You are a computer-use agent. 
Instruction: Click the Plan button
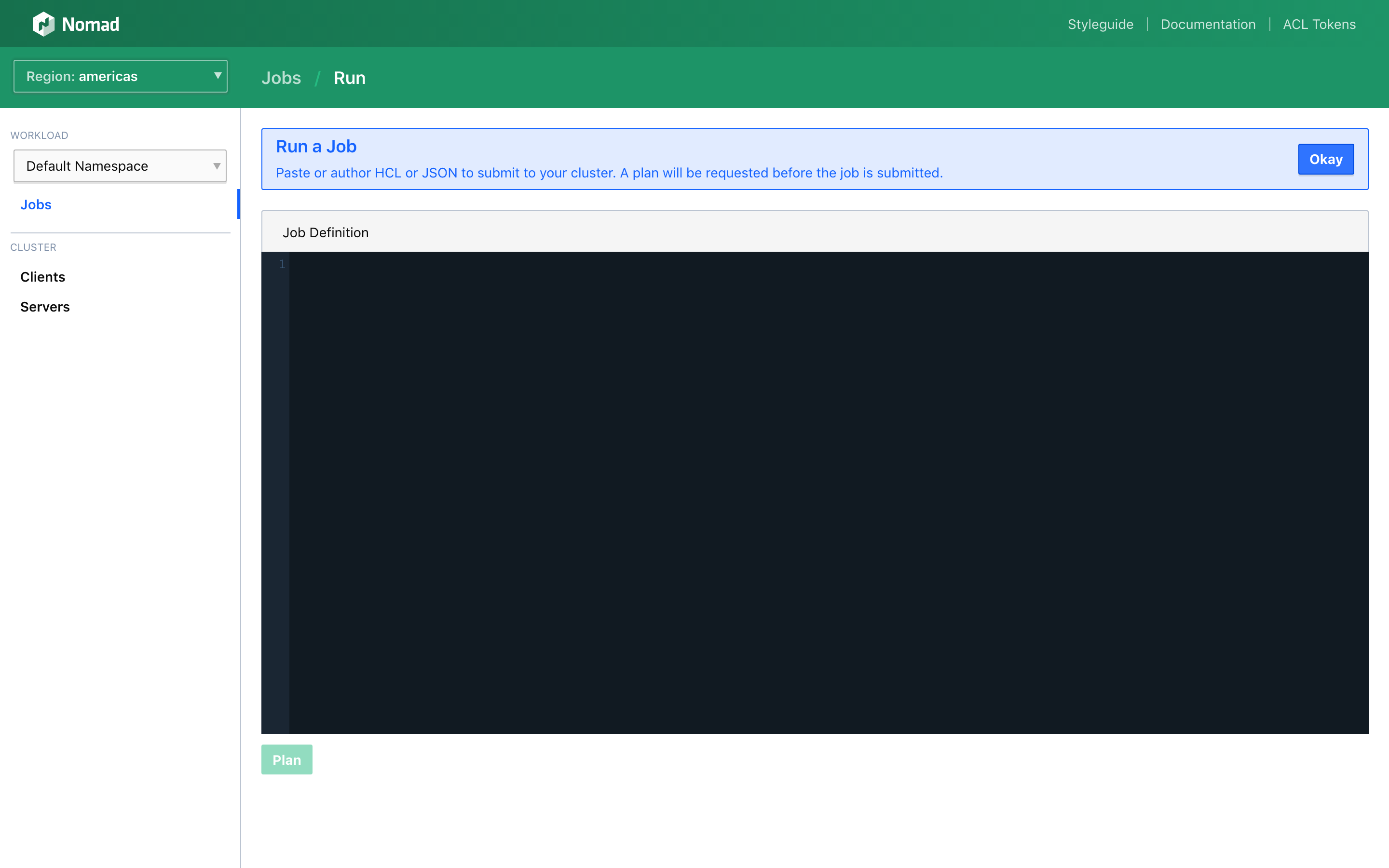click(286, 759)
